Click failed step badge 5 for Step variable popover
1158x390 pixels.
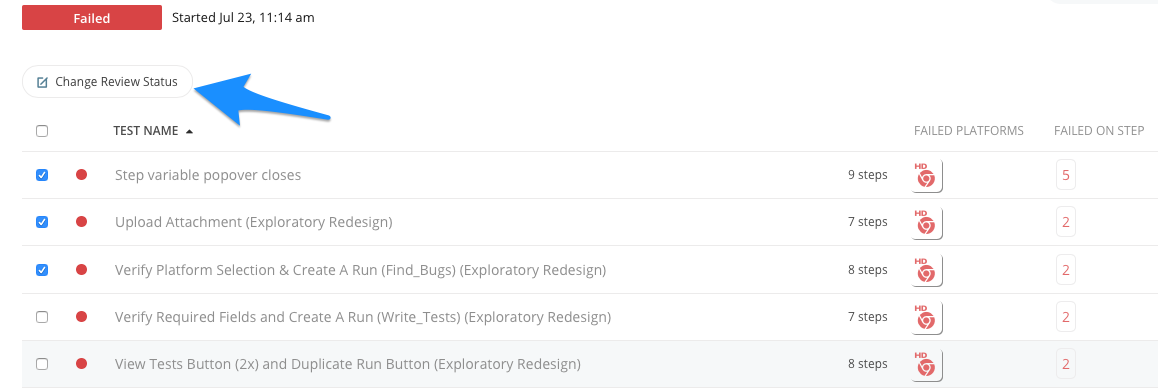pos(1066,175)
